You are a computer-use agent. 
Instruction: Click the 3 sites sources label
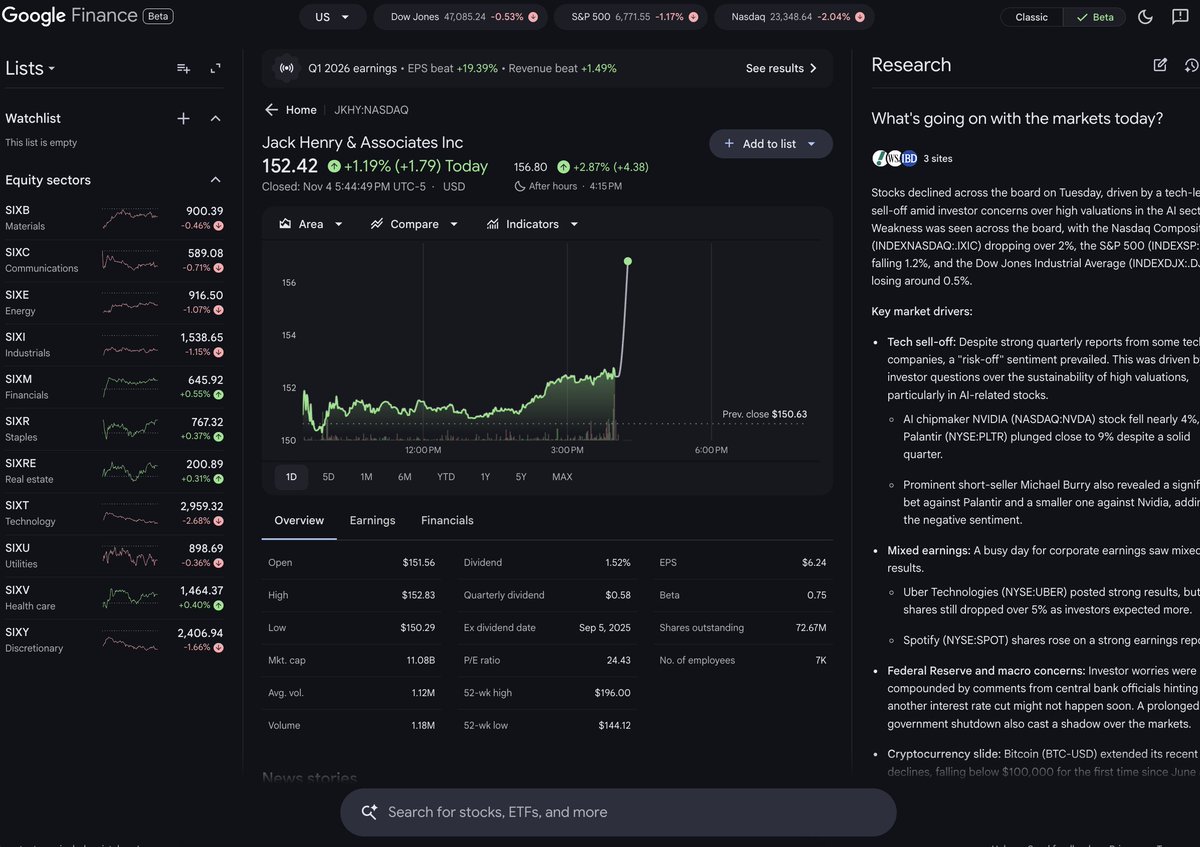[938, 158]
